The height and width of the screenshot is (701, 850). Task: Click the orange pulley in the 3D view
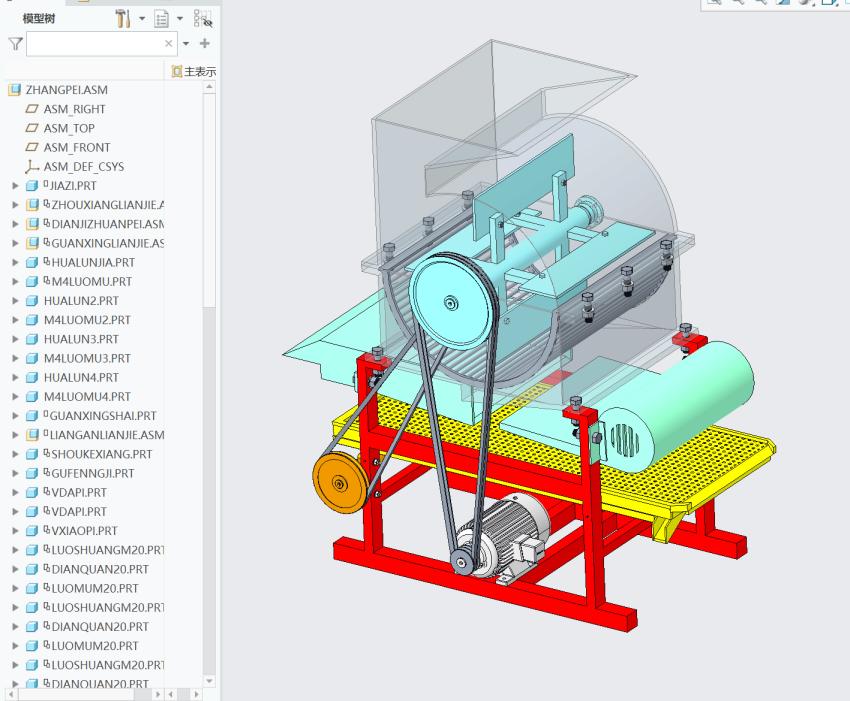tap(339, 482)
